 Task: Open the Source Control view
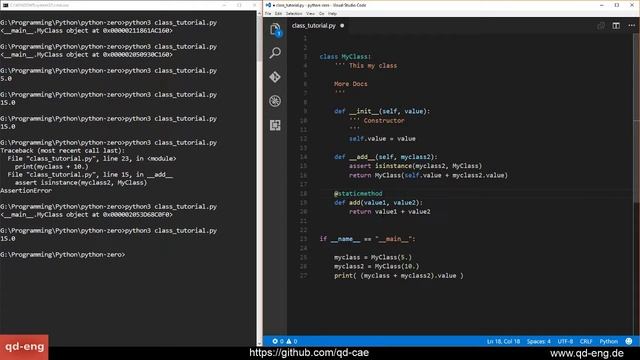(x=275, y=77)
